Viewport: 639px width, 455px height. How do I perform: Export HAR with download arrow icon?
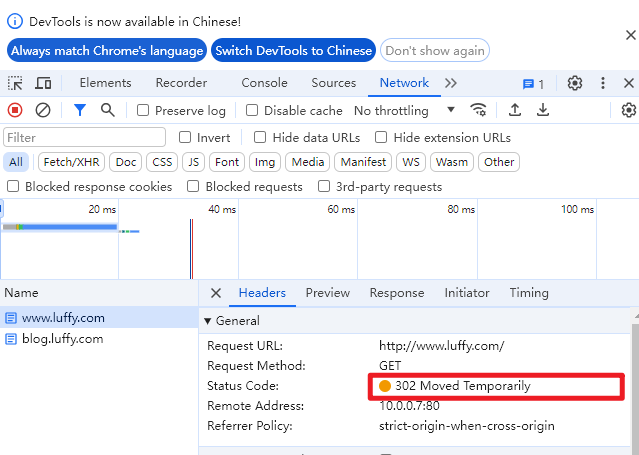[542, 110]
